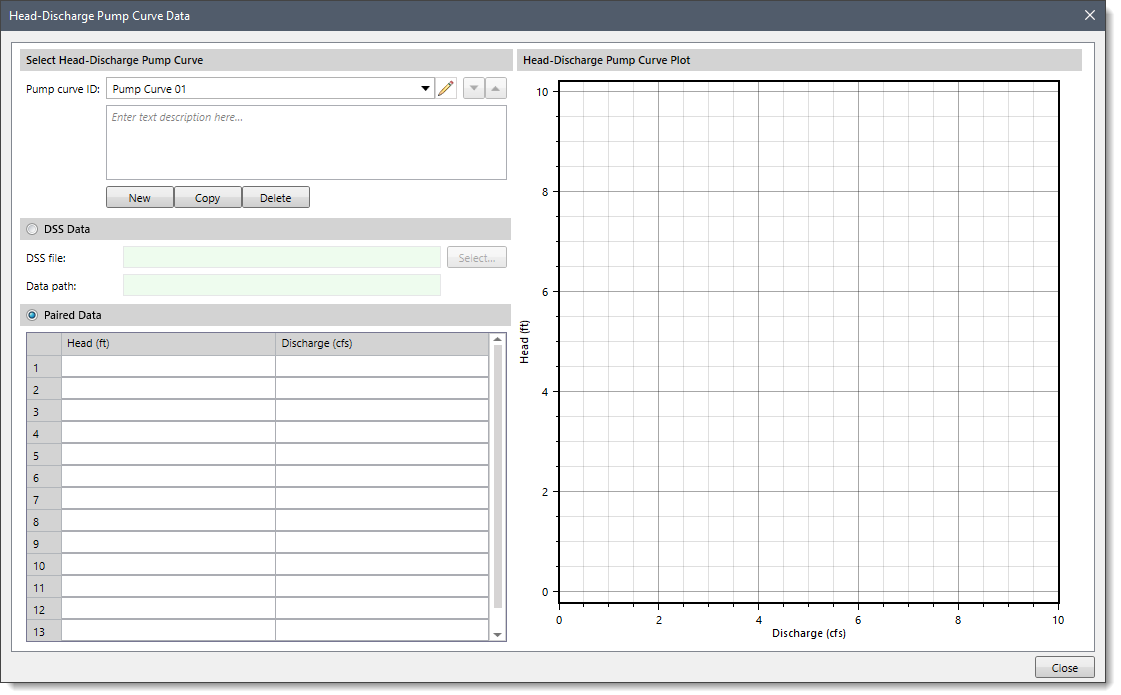Screen dimensions: 1121x695
Task: Click the Close button at bottom right
Action: pos(1065,668)
